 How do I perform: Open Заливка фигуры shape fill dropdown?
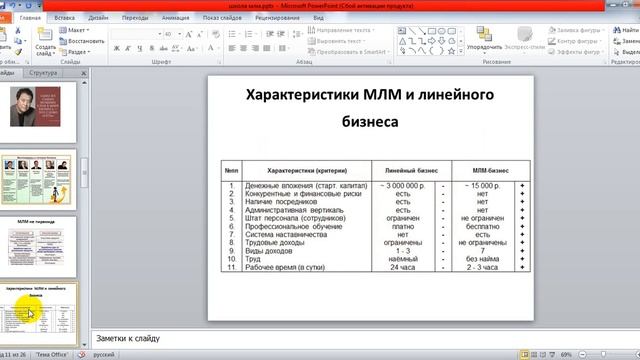[x=577, y=30]
